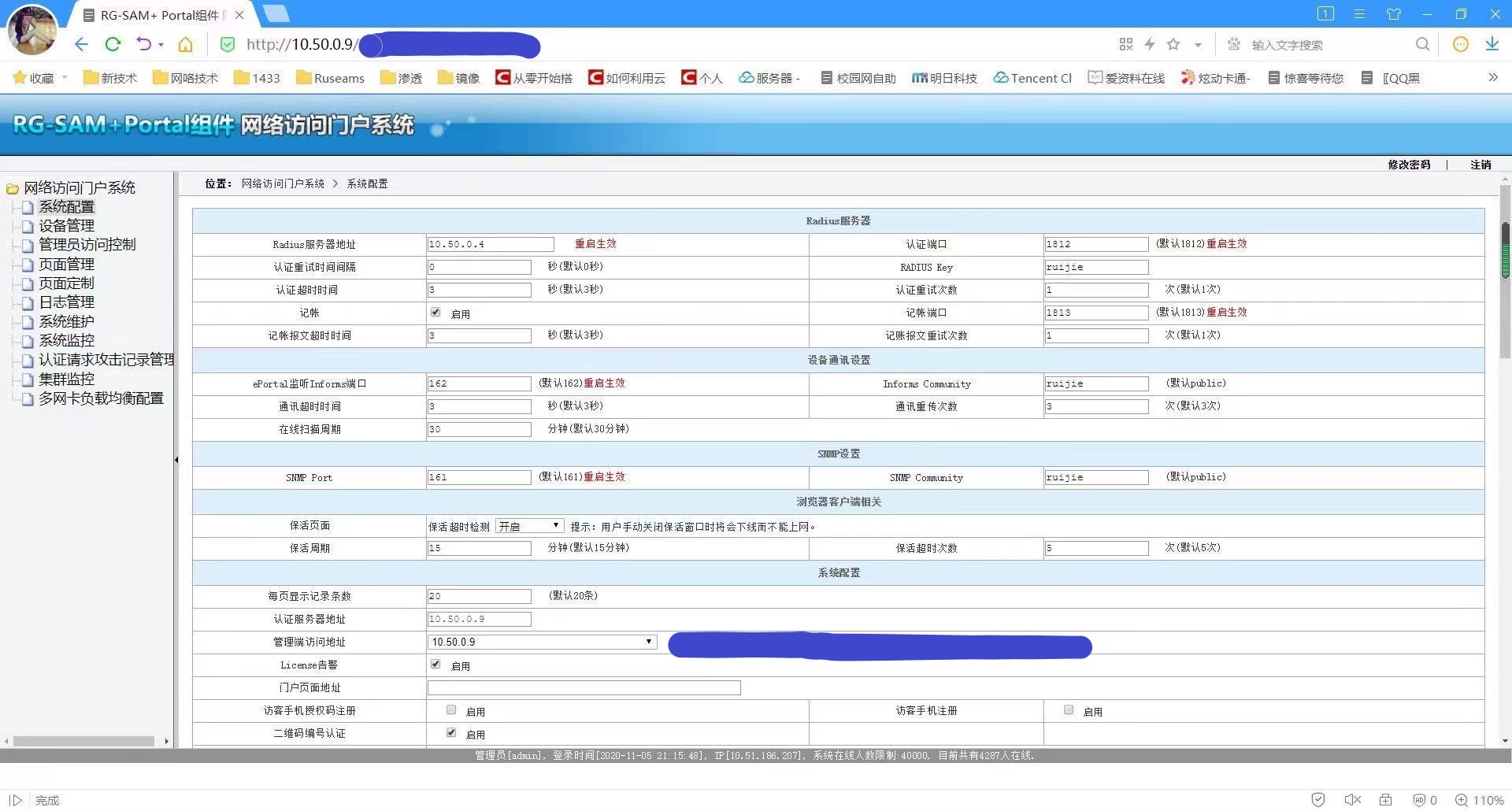Toggle the mute speaker icon in status bar
The width and height of the screenshot is (1512, 811).
pos(1353,800)
